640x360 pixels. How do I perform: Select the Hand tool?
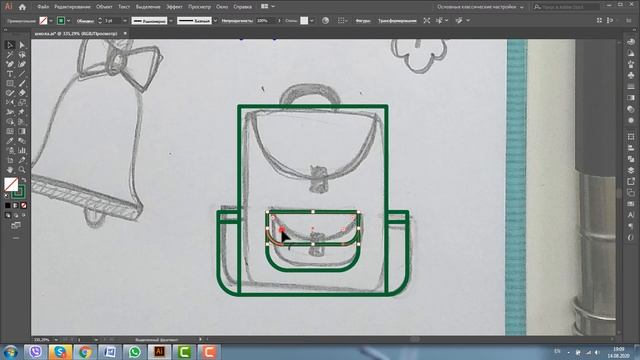coord(10,169)
